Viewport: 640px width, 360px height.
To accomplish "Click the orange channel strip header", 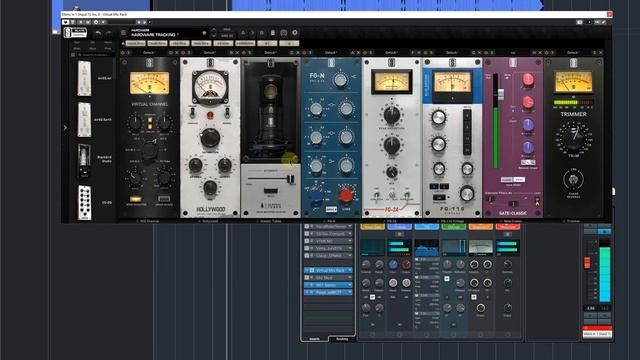I will (x=480, y=227).
